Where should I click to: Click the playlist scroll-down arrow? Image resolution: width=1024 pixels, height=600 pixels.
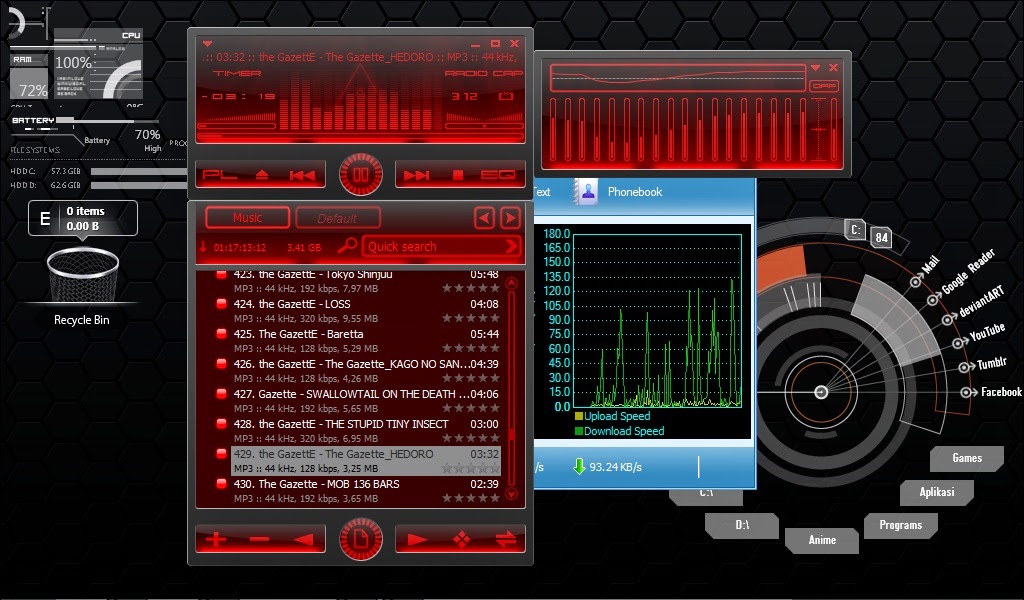[x=511, y=494]
